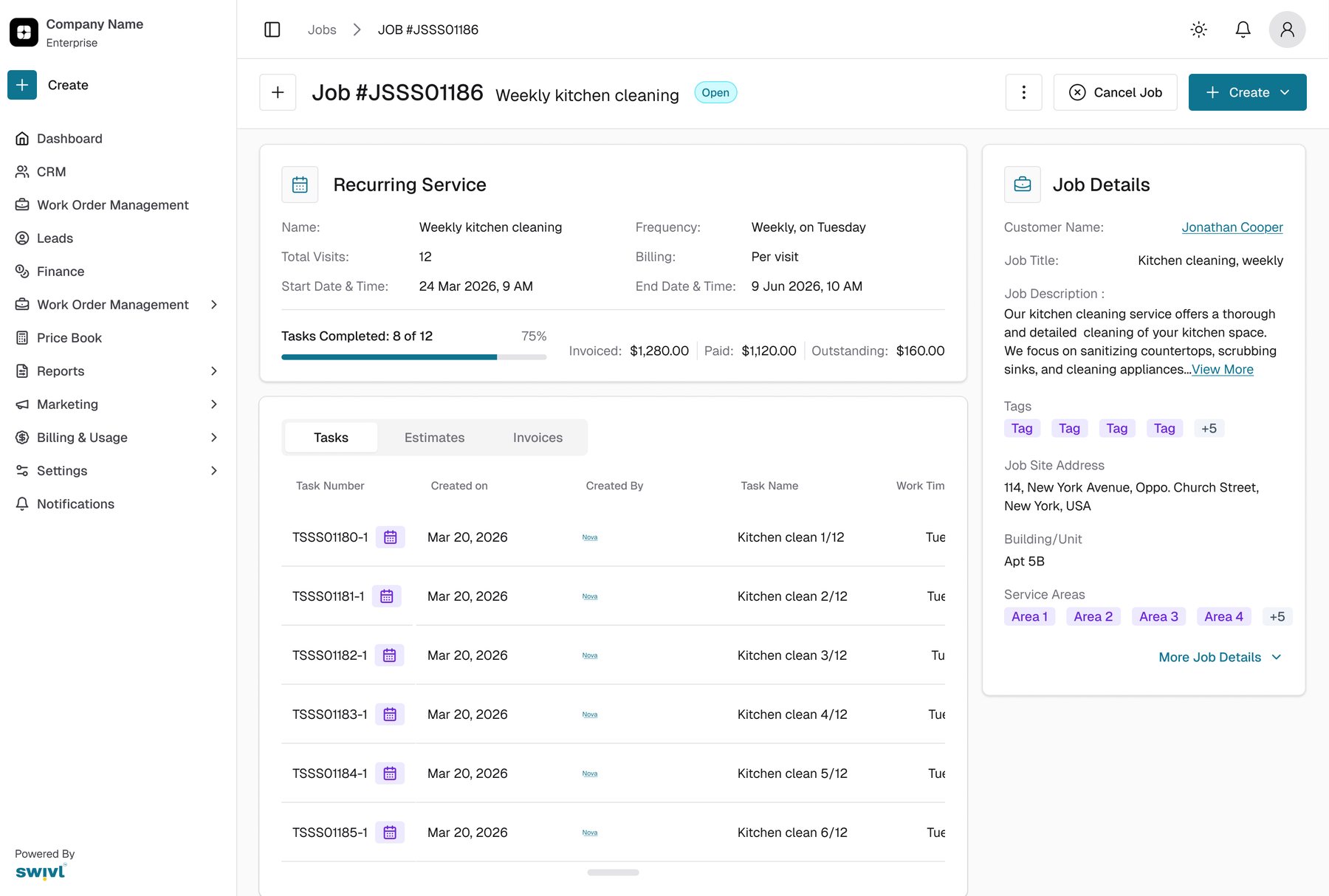The image size is (1329, 896).
Task: Click the plus button beside Job #JSSS01186
Action: pyautogui.click(x=278, y=92)
